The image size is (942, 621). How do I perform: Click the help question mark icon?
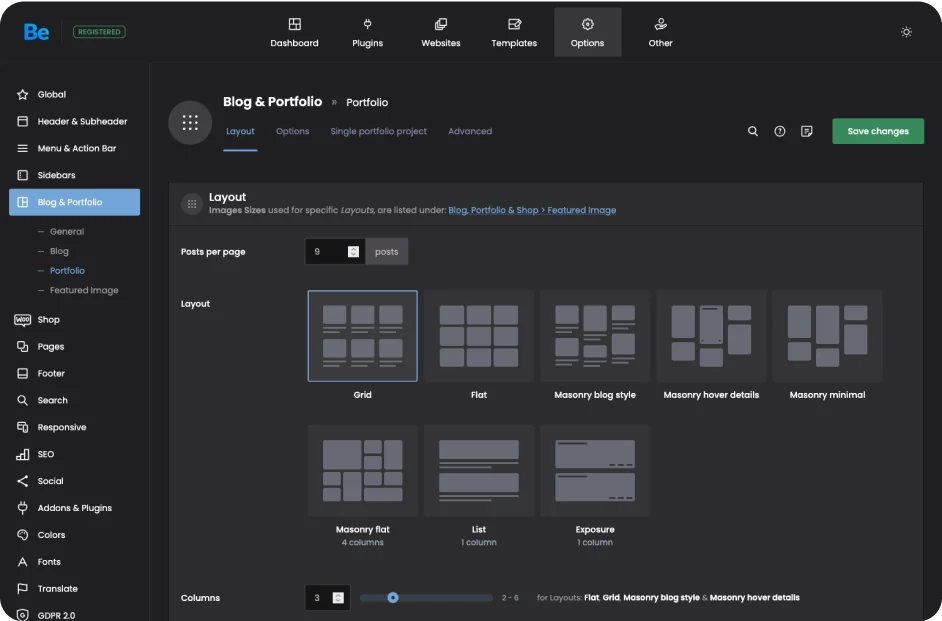click(x=780, y=131)
